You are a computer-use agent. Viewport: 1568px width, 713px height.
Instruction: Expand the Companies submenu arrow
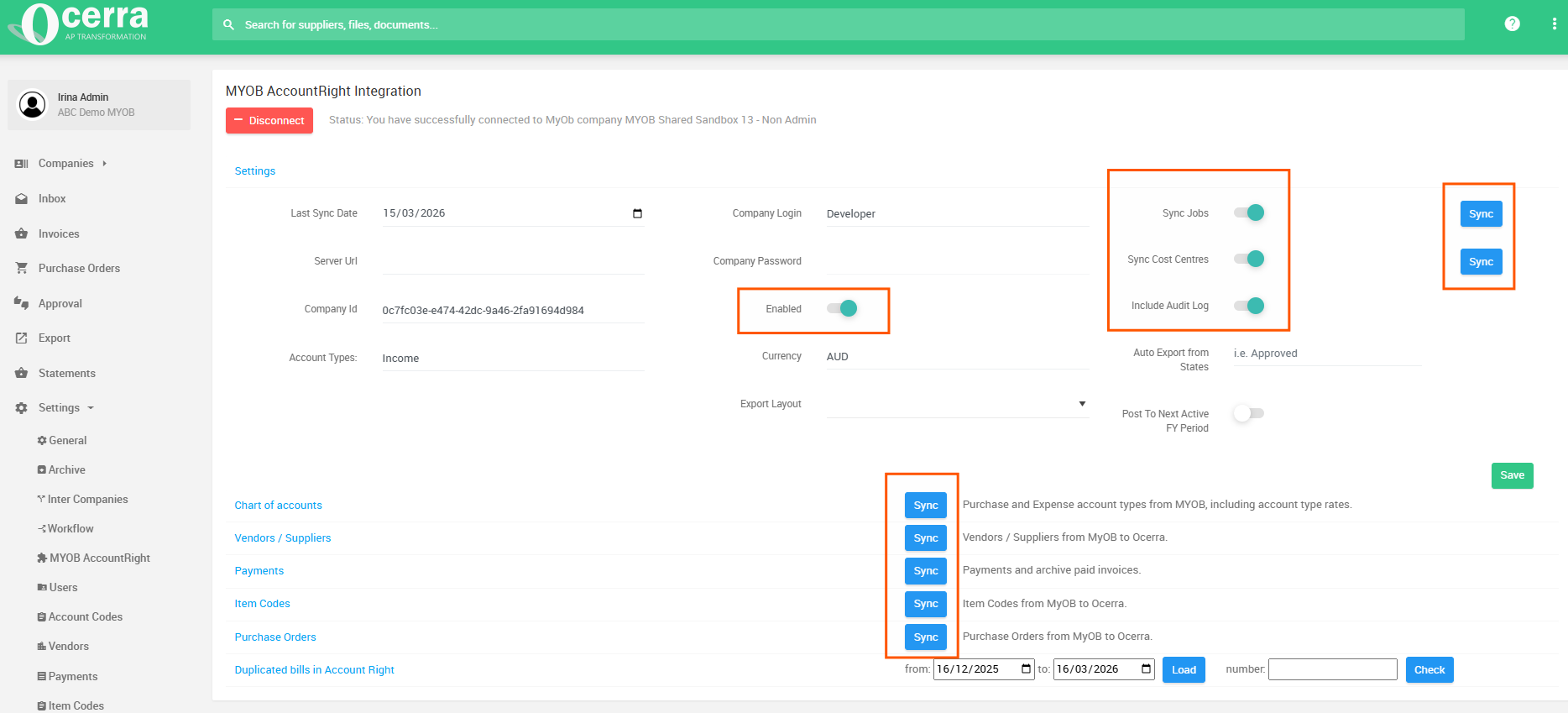pos(105,164)
